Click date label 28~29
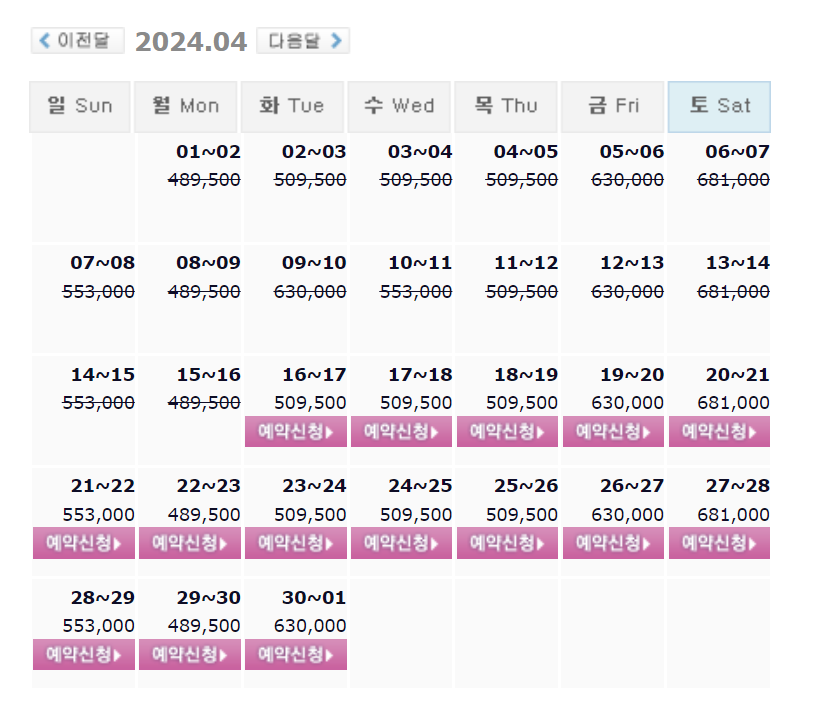Image resolution: width=814 pixels, height=706 pixels. click(103, 598)
